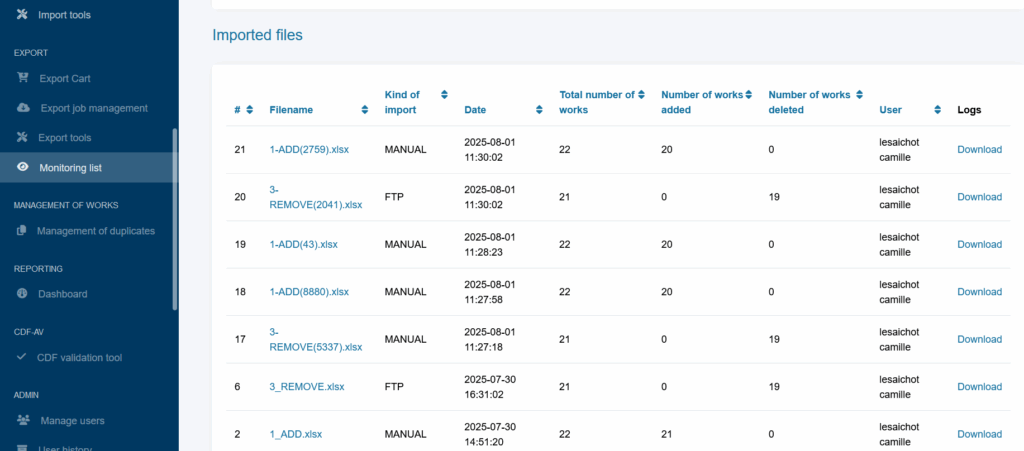The height and width of the screenshot is (451, 1024).
Task: Click the Import tools wrench icon
Action: pos(22,14)
